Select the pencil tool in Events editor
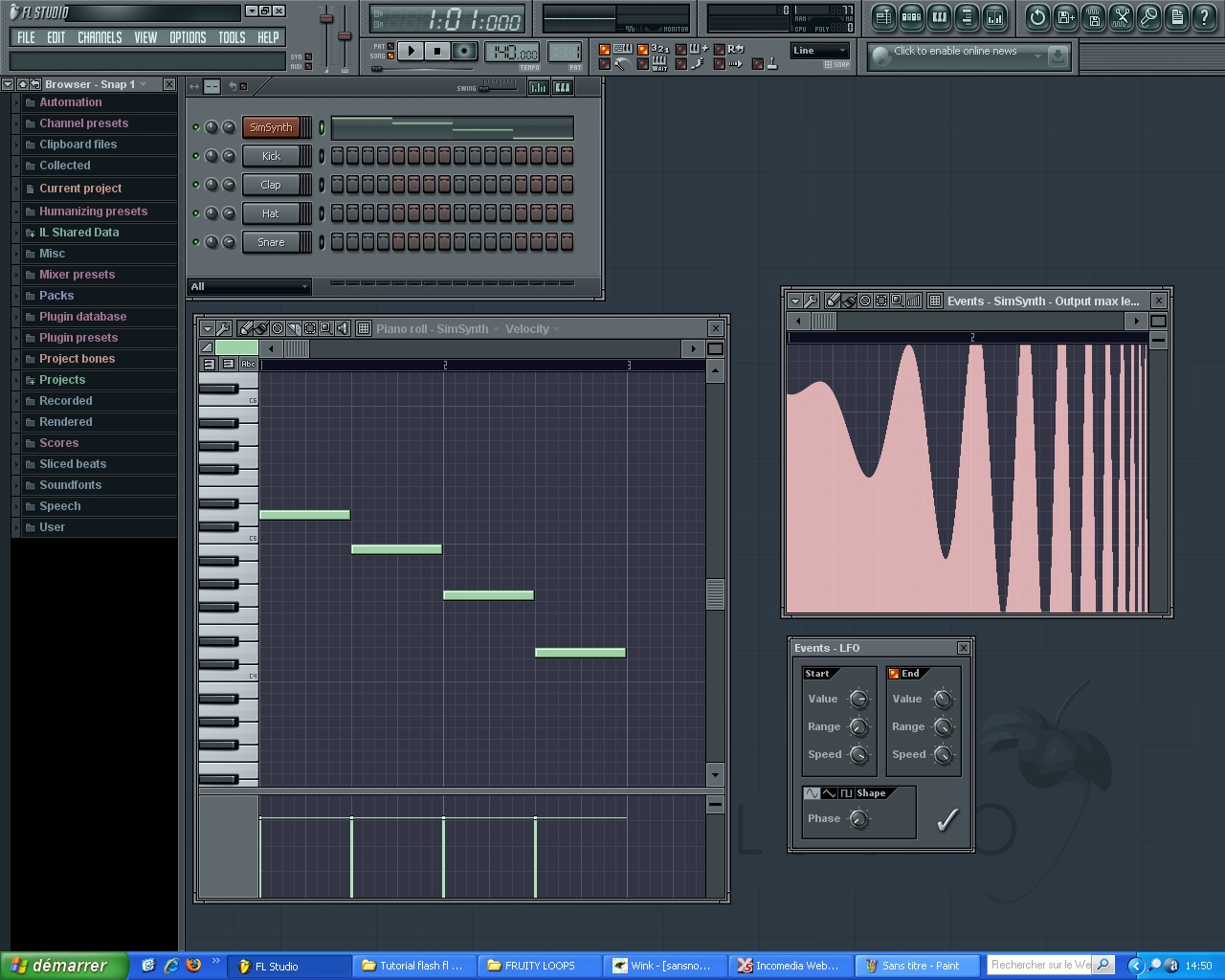 833,301
